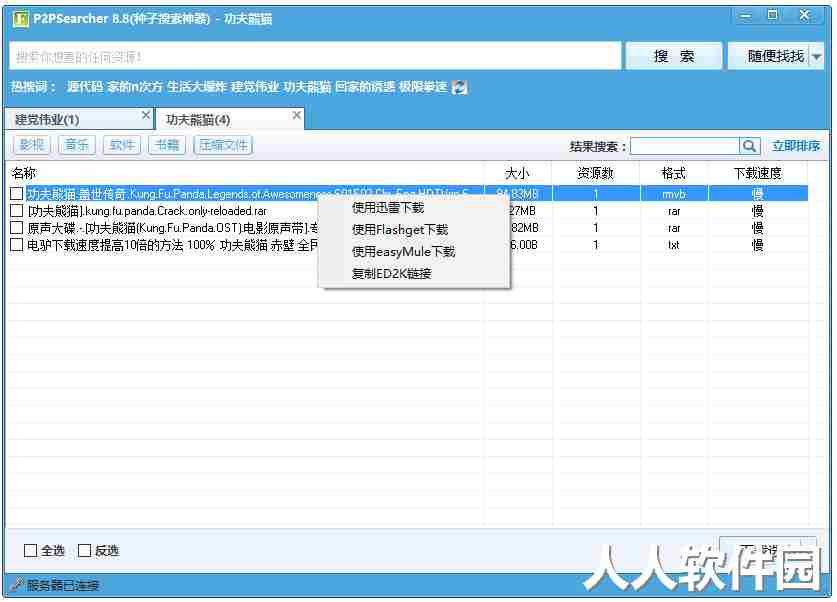Screen dimensions: 837x602
Task: Focus the main search input field
Action: pos(315,56)
